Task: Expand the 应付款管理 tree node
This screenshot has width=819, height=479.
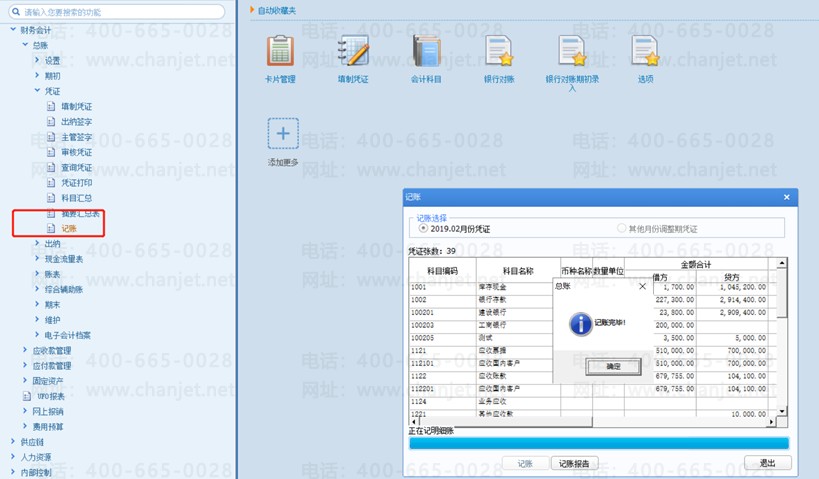Action: pyautogui.click(x=25, y=365)
